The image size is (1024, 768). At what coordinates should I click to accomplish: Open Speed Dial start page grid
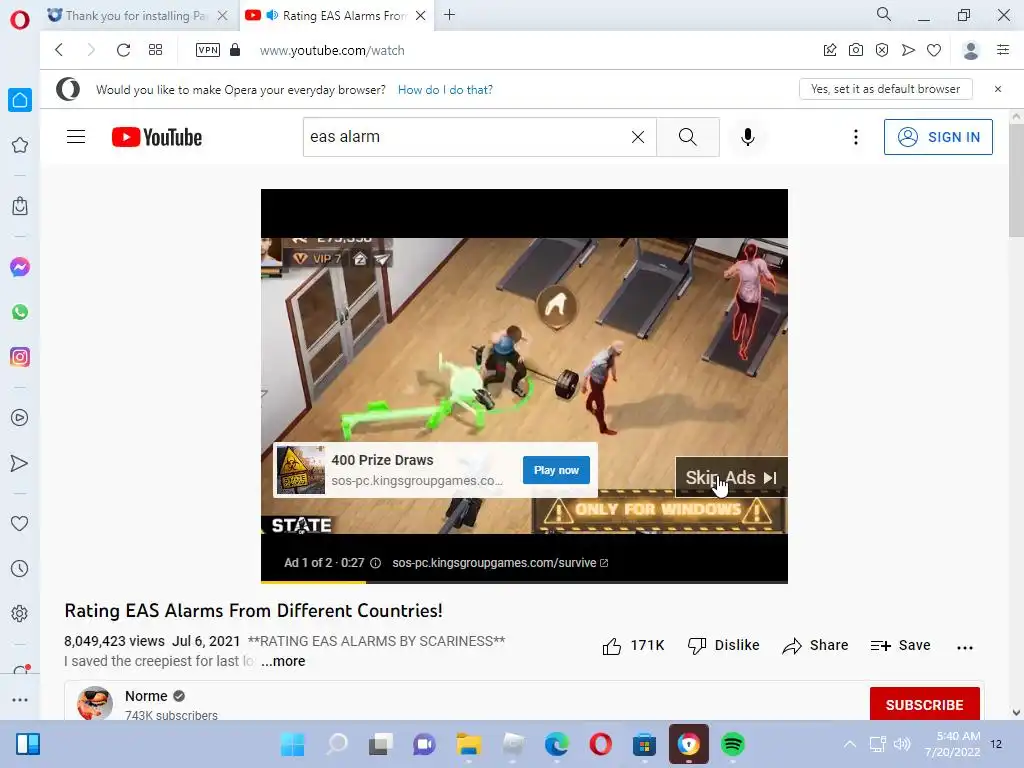(155, 50)
